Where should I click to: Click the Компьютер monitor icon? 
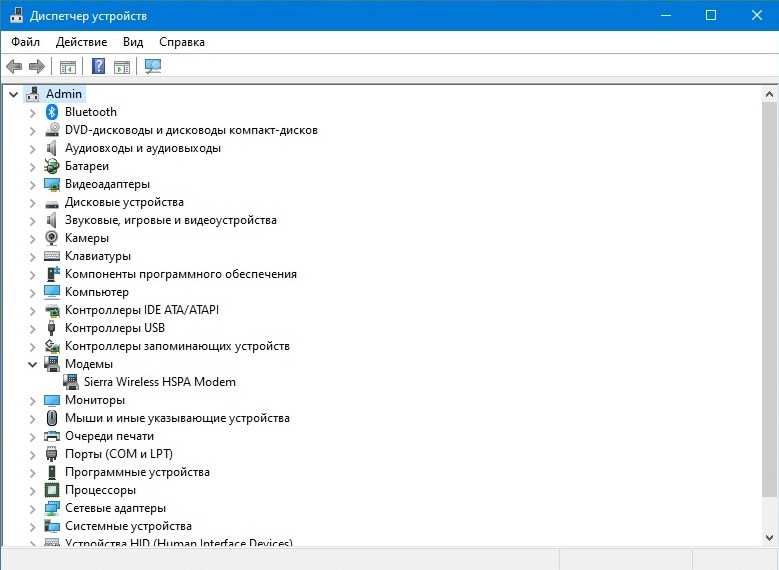tap(52, 292)
